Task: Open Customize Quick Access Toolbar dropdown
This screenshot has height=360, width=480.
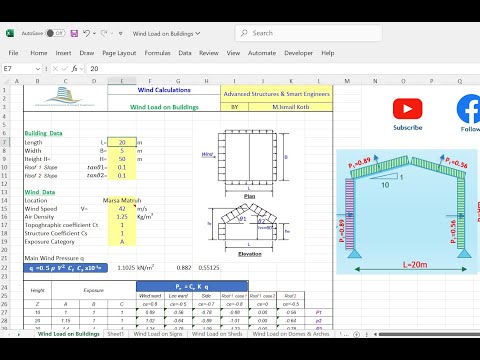Action: click(x=121, y=33)
